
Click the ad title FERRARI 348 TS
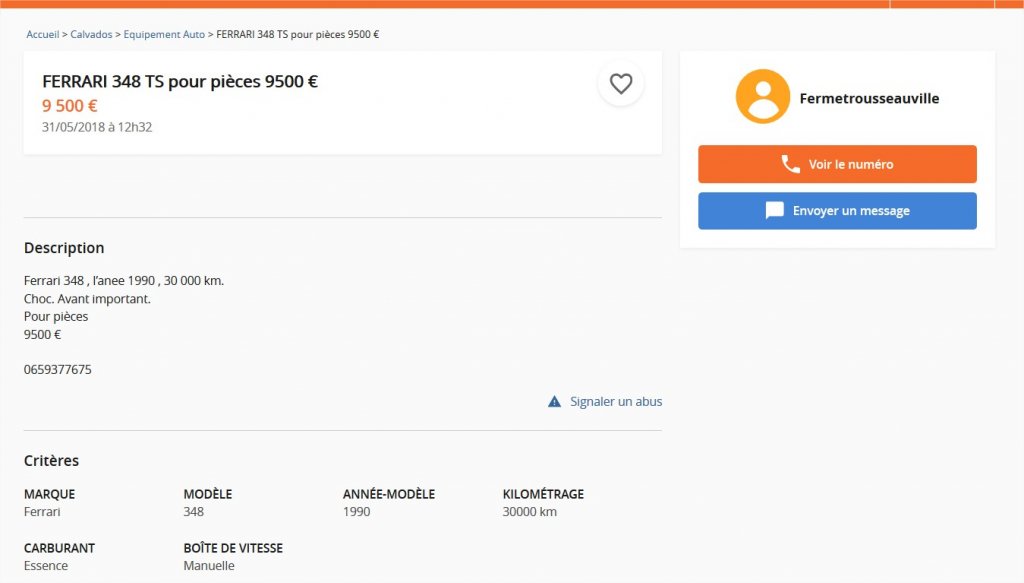coord(180,82)
